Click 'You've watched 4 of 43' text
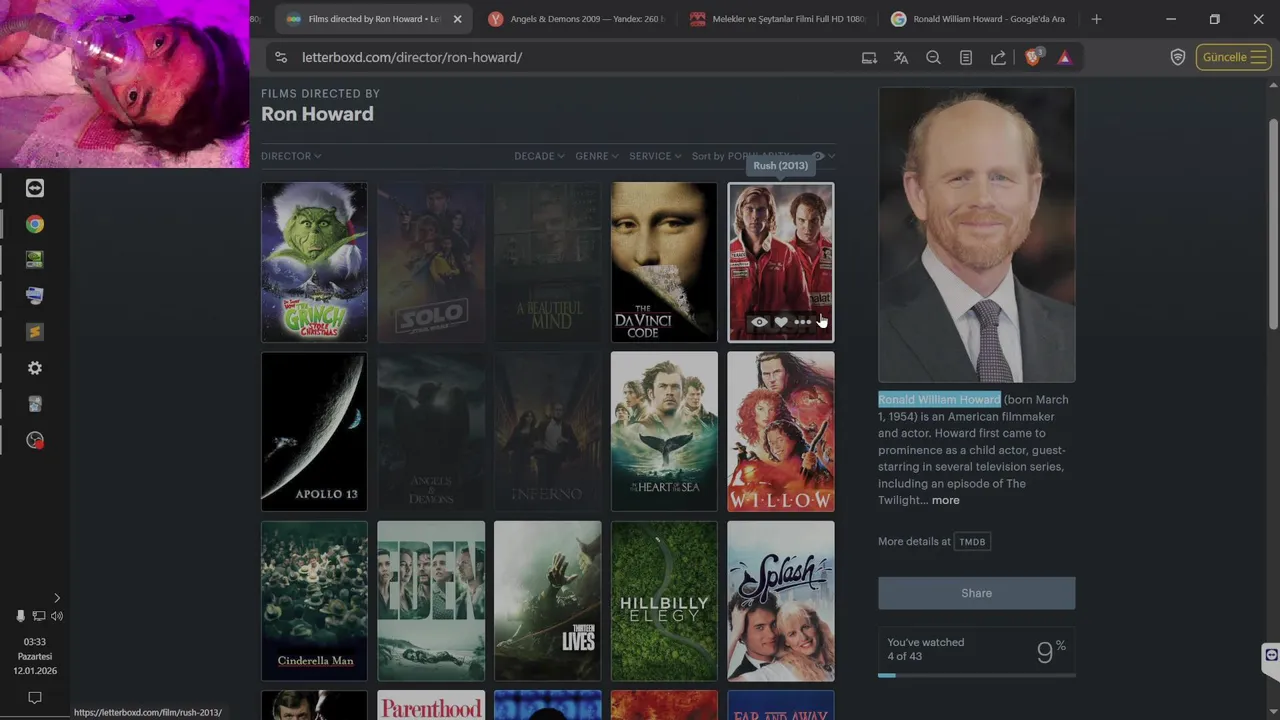The height and width of the screenshot is (720, 1280). pos(926,649)
